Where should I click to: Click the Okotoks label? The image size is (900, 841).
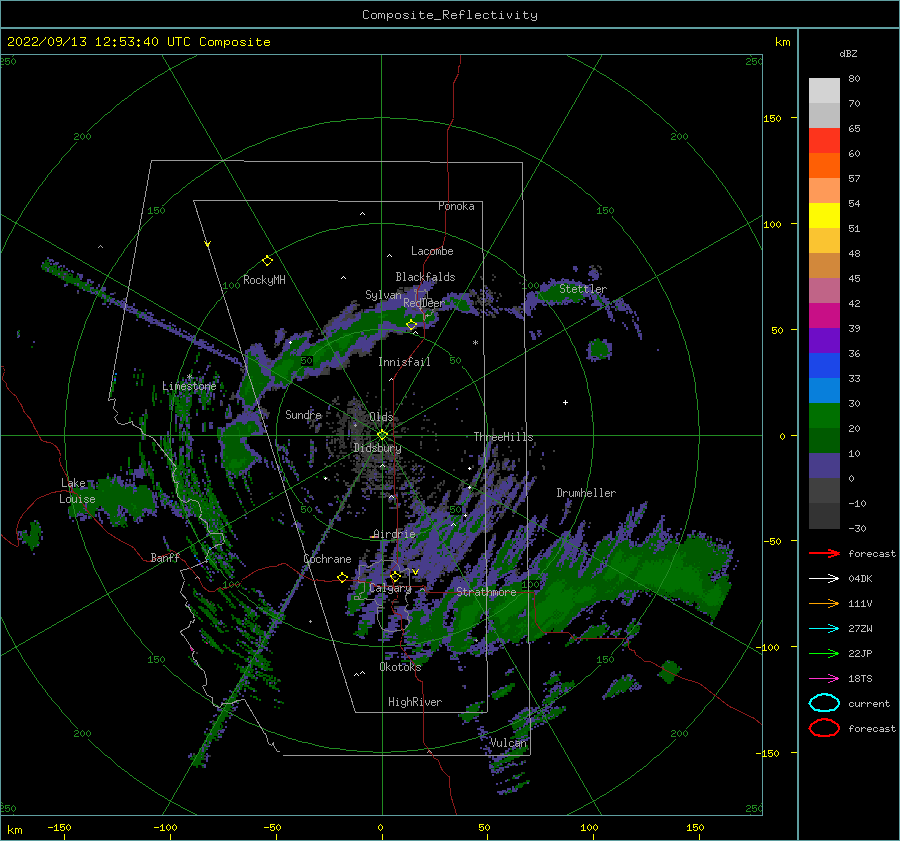[400, 667]
